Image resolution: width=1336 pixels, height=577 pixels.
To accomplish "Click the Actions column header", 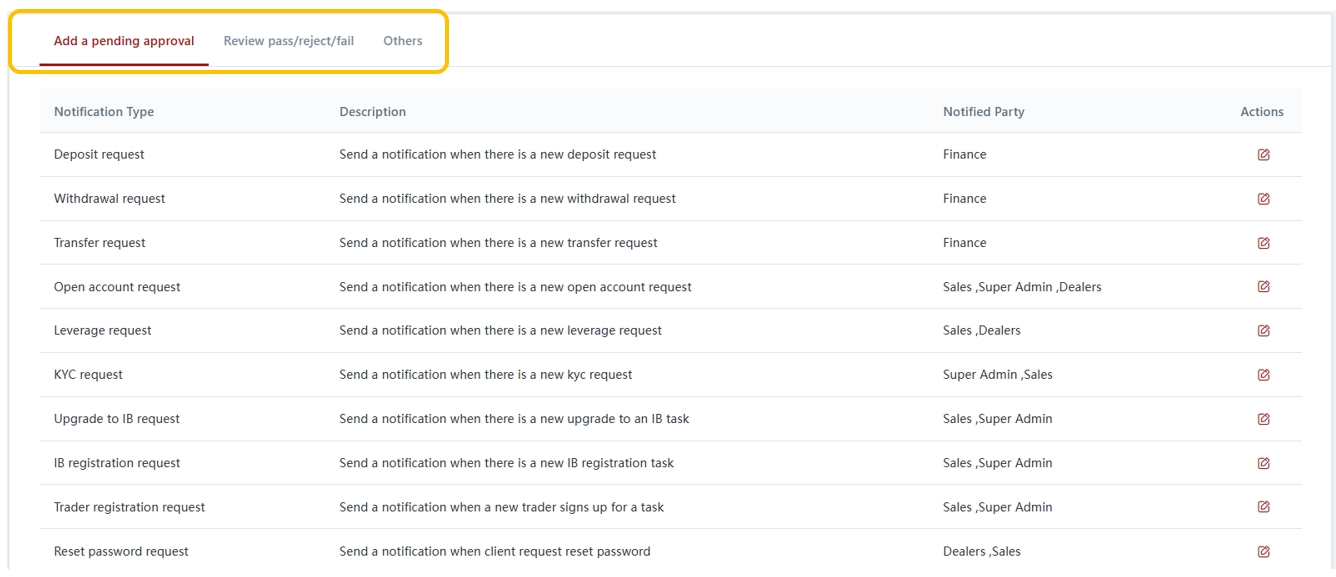I will (1261, 112).
